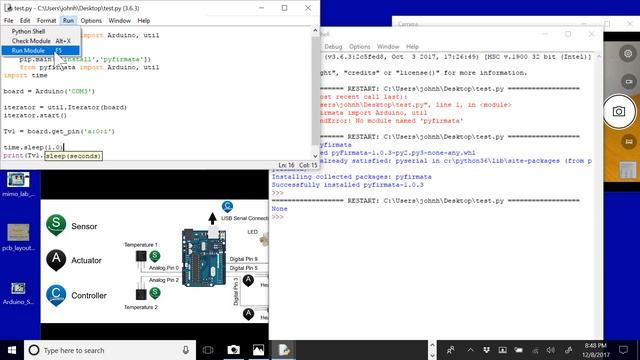Viewport: 640px width, 360px height.
Task: Open the Window menu in test.py editor
Action: [120, 20]
